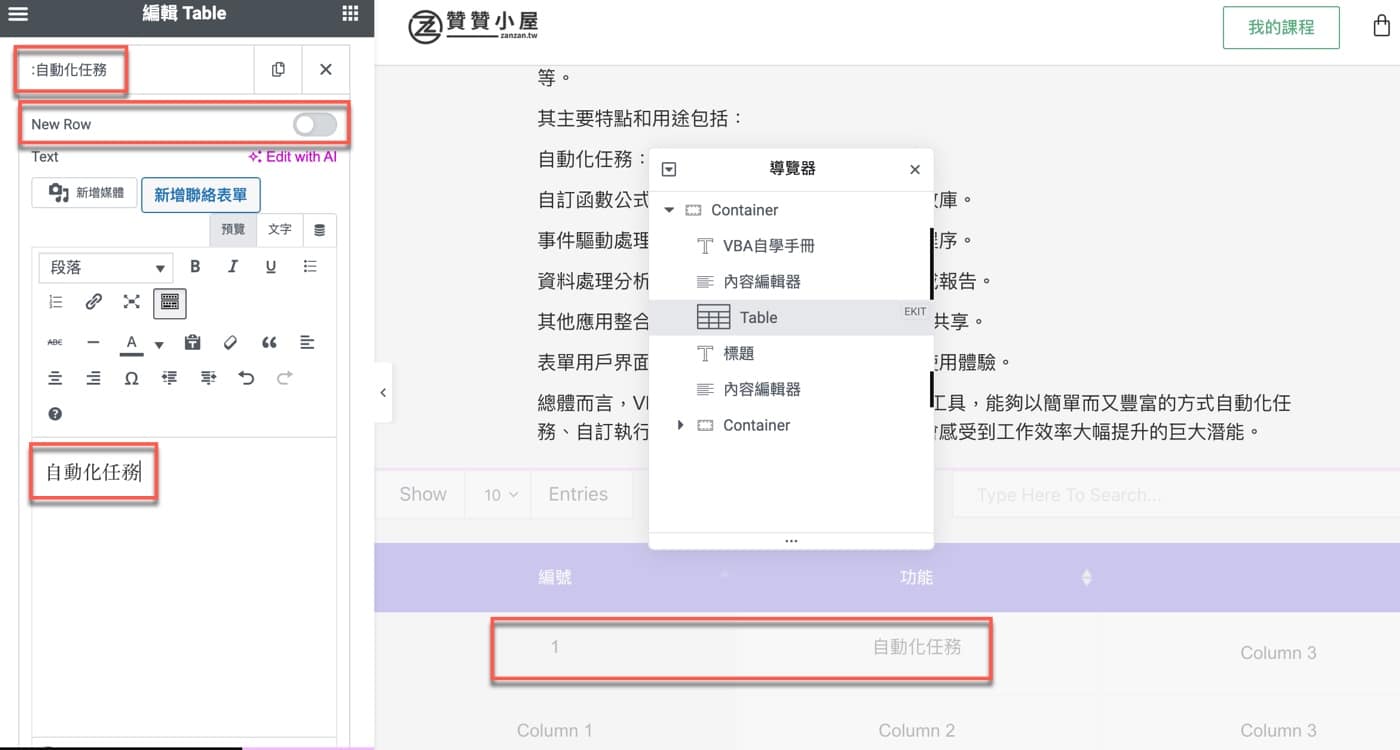Select VBA自學手冊 in the navigator
This screenshot has height=750, width=1400.
(769, 246)
